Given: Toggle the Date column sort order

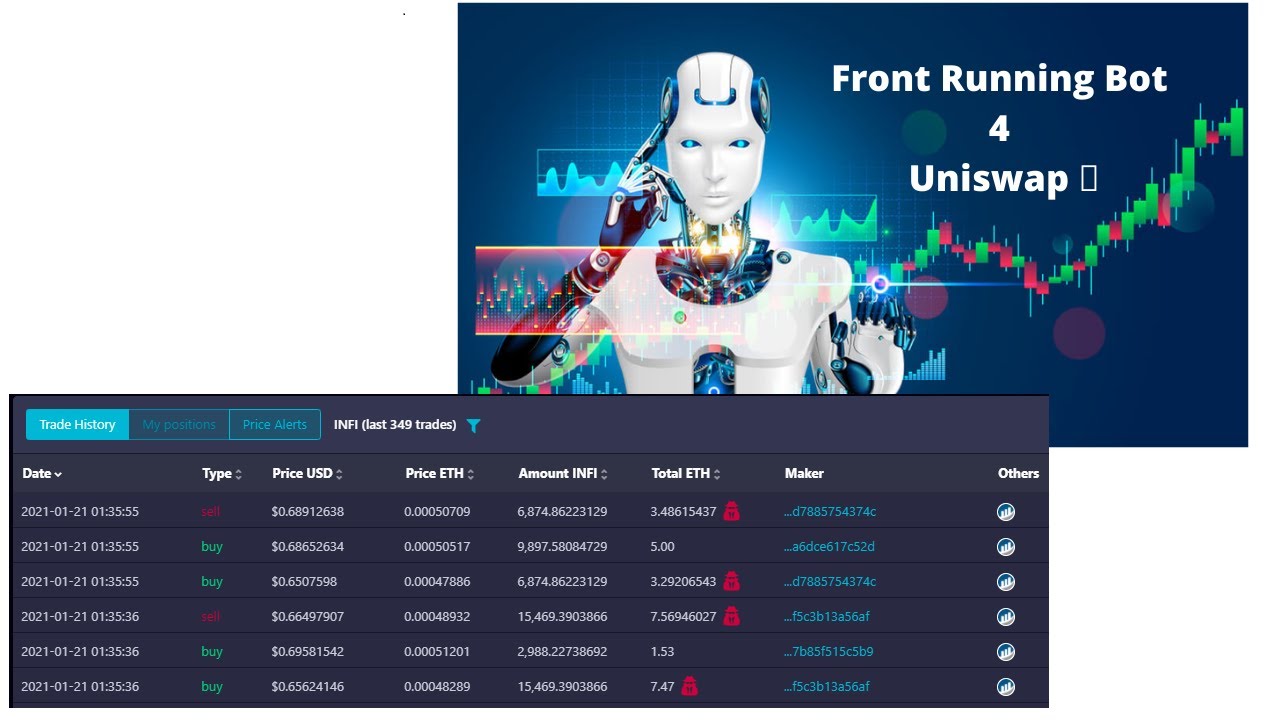Looking at the screenshot, I should pyautogui.click(x=42, y=473).
